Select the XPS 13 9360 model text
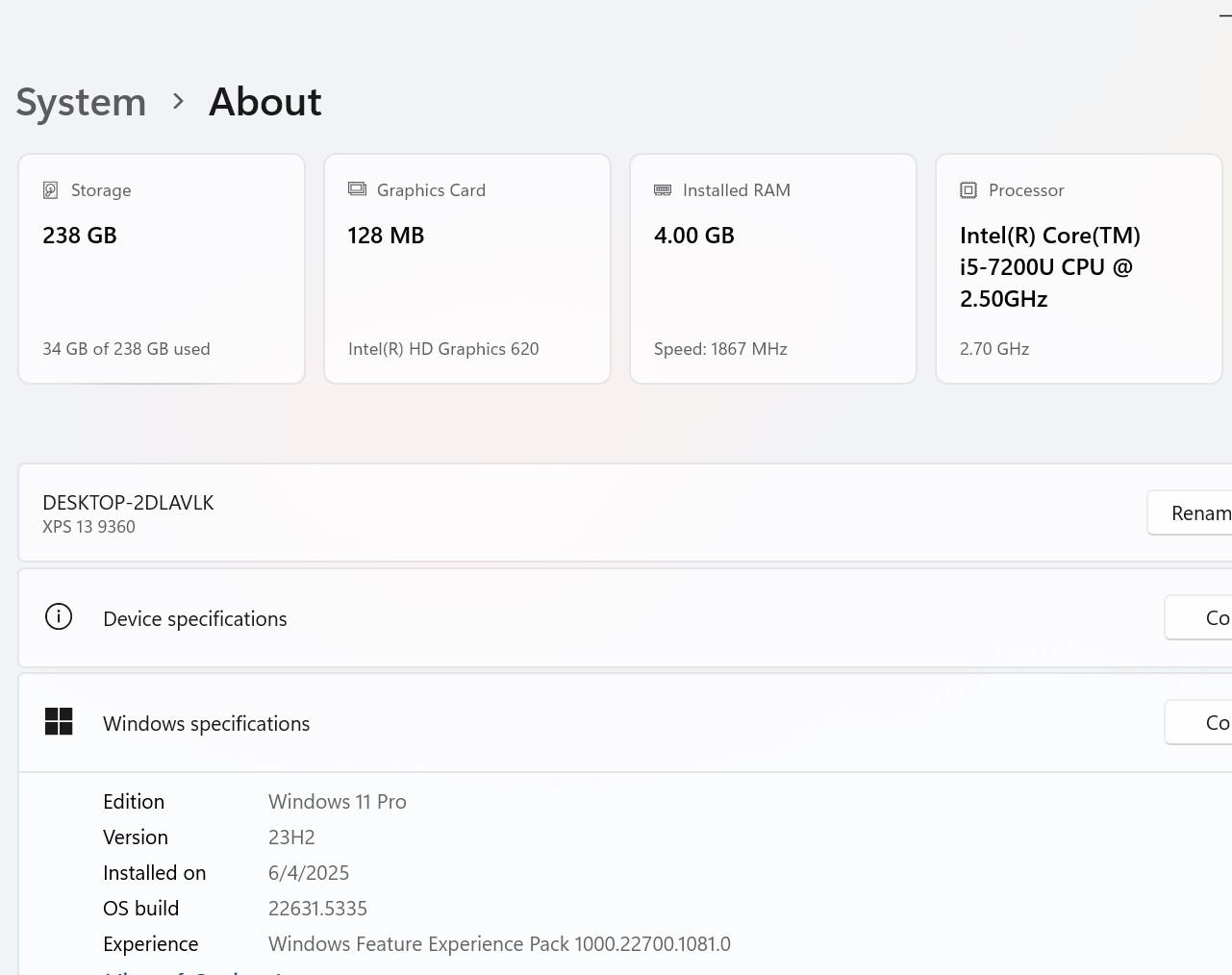The height and width of the screenshot is (975, 1232). [88, 527]
